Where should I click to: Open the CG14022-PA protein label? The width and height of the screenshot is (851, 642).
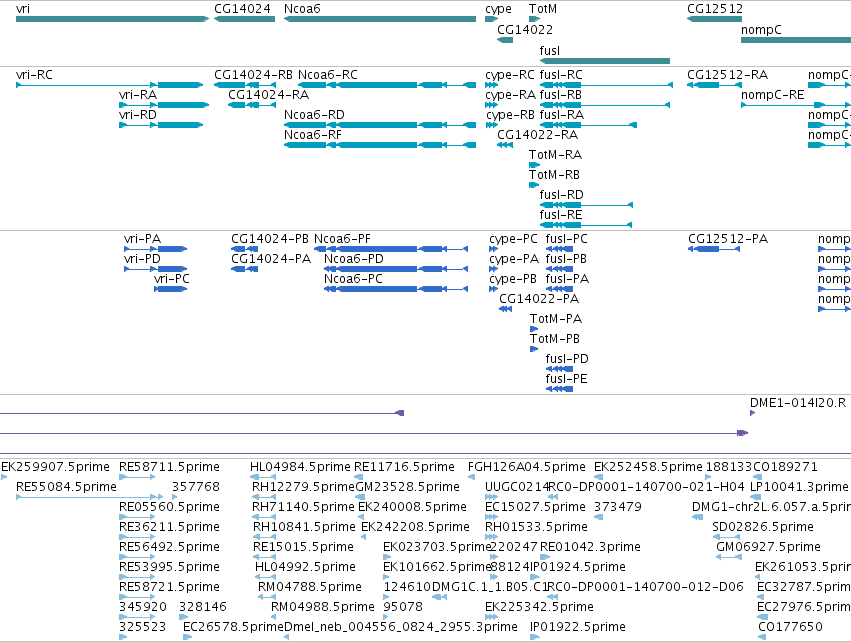[539, 299]
